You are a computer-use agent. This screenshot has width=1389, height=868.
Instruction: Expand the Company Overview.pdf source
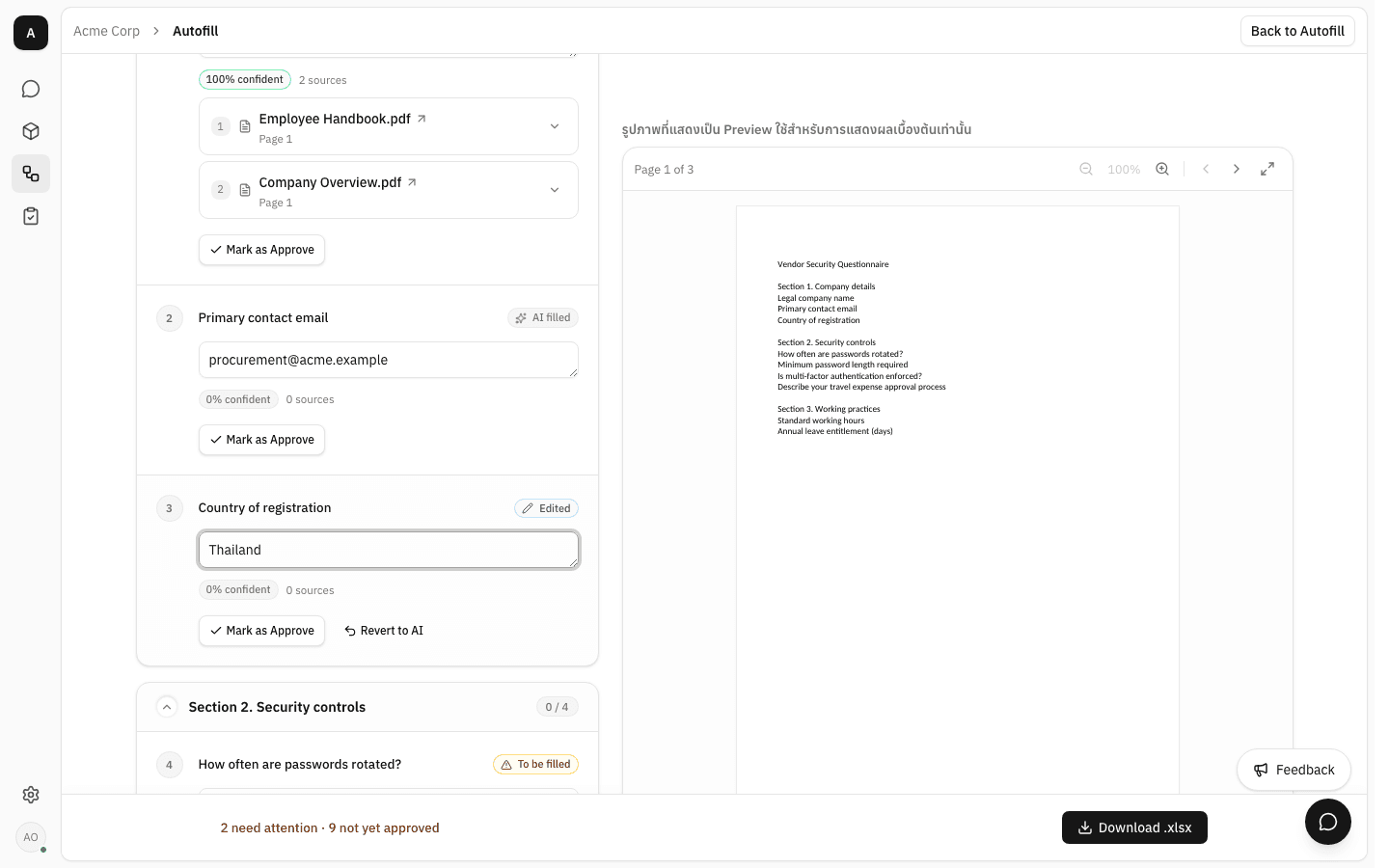click(x=555, y=190)
